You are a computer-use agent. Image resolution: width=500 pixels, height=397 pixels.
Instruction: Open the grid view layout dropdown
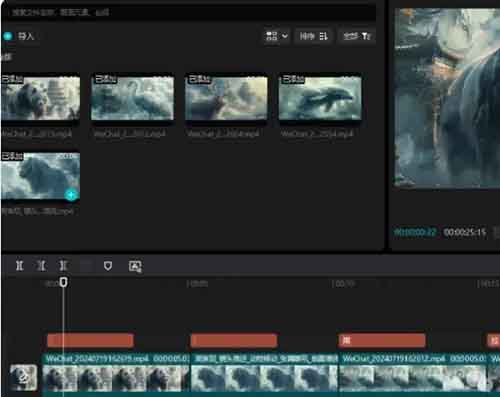click(276, 36)
